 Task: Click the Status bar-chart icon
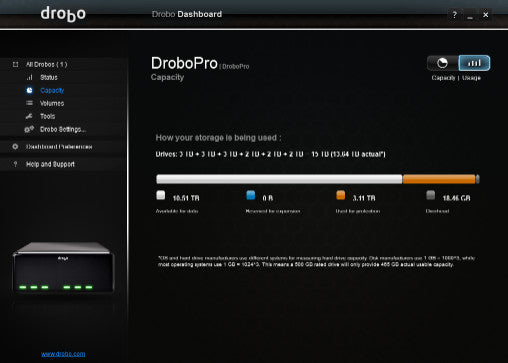(30, 77)
